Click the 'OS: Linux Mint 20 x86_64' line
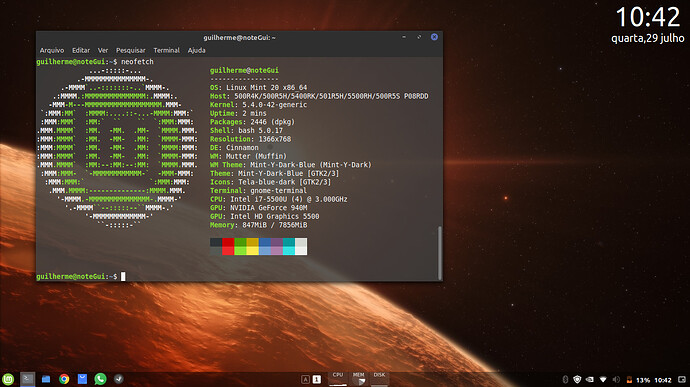This screenshot has height=387, width=690. point(258,88)
